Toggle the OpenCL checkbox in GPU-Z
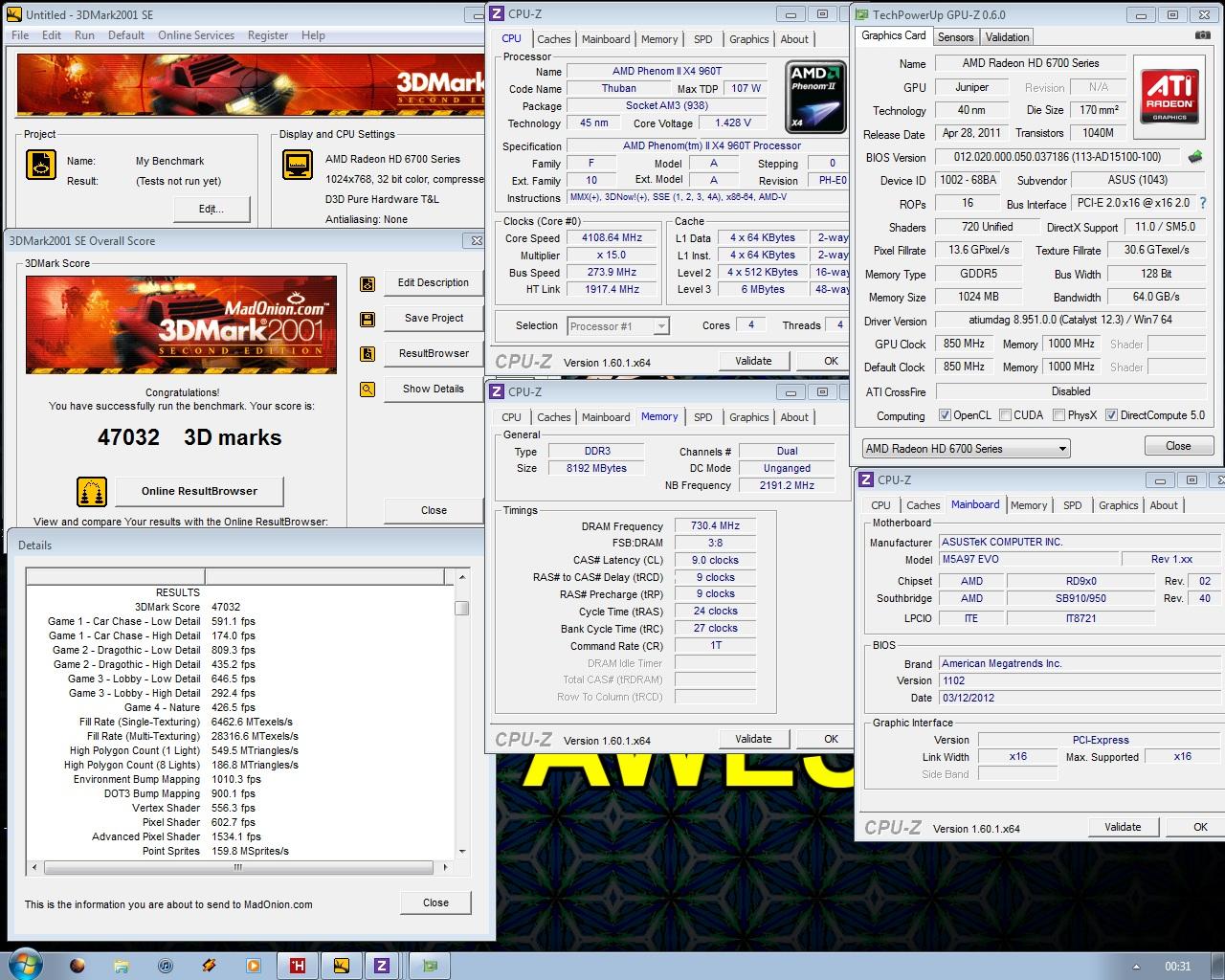Screen dimensions: 1225x980 [945, 415]
